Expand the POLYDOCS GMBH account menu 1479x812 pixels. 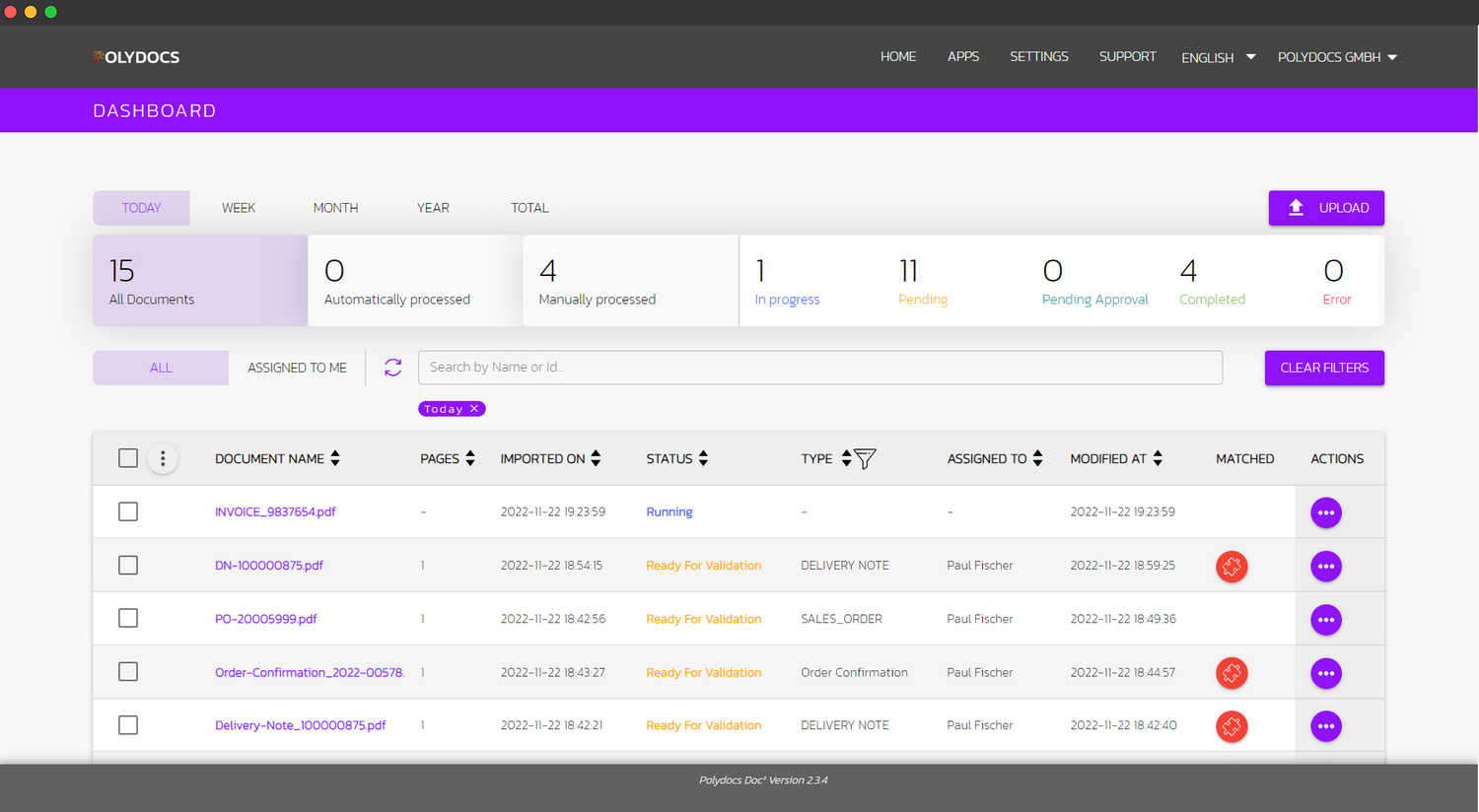click(1337, 57)
